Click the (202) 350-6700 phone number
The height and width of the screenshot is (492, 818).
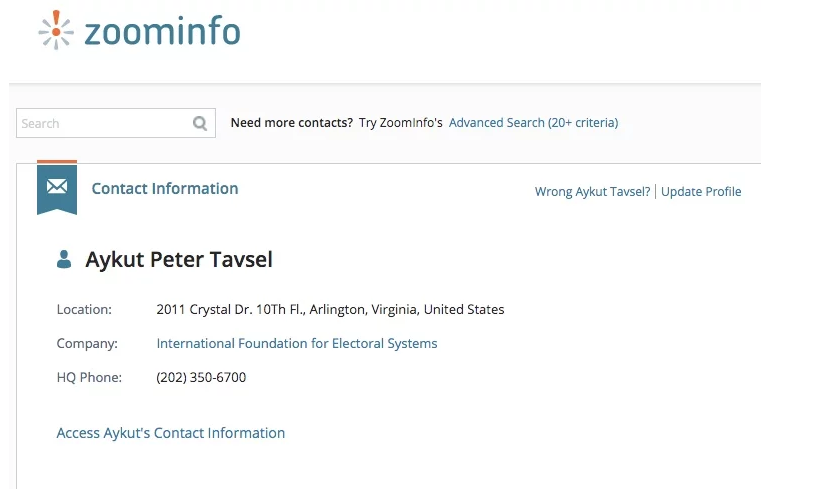(201, 378)
